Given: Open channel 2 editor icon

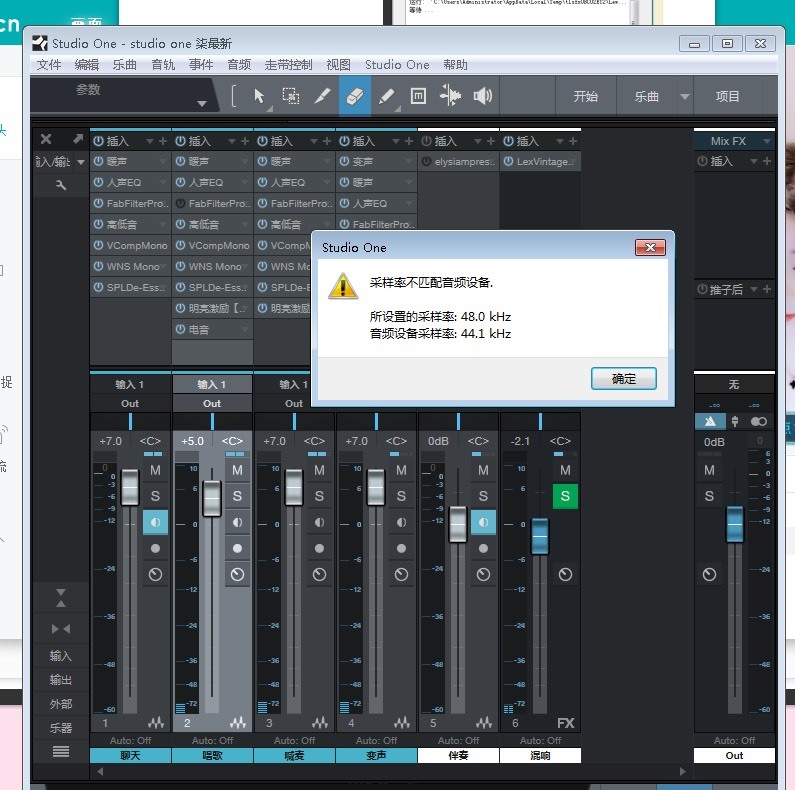Looking at the screenshot, I should [x=238, y=723].
